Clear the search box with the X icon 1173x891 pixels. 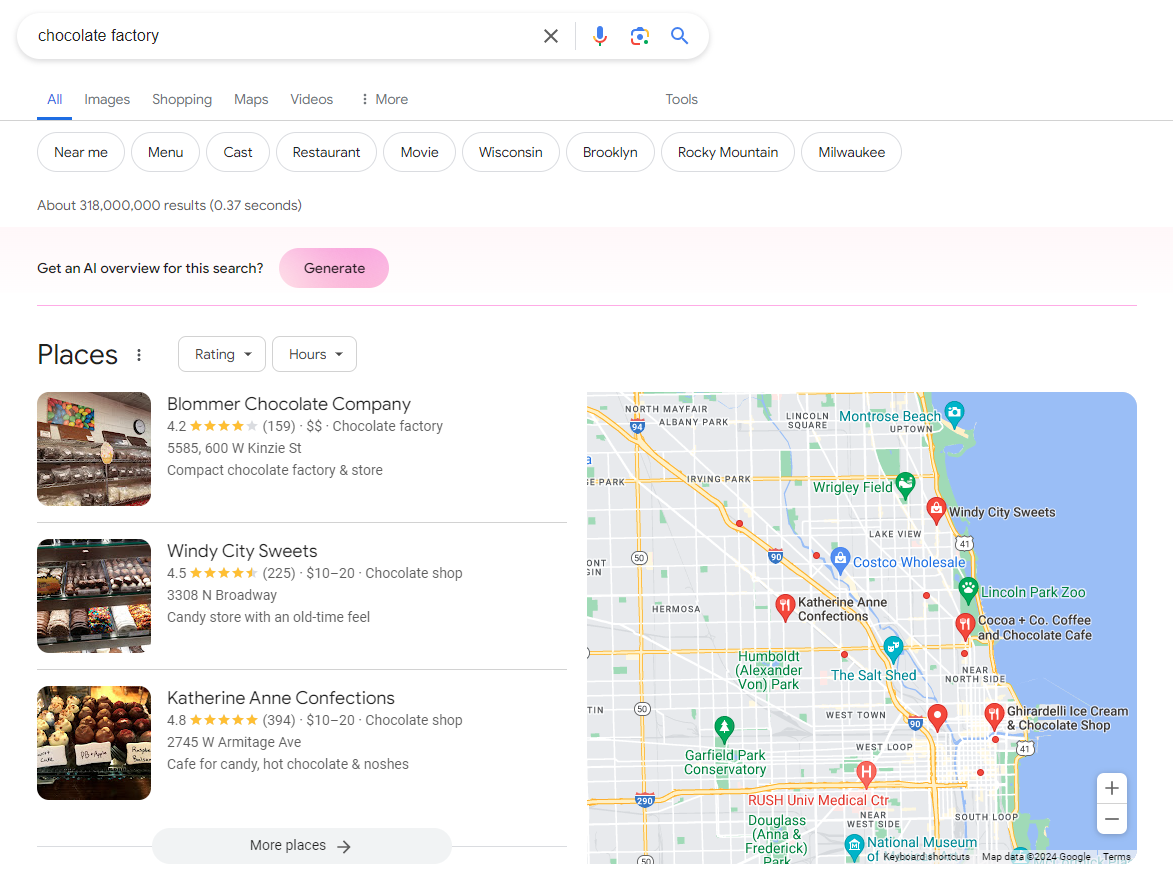(x=551, y=36)
